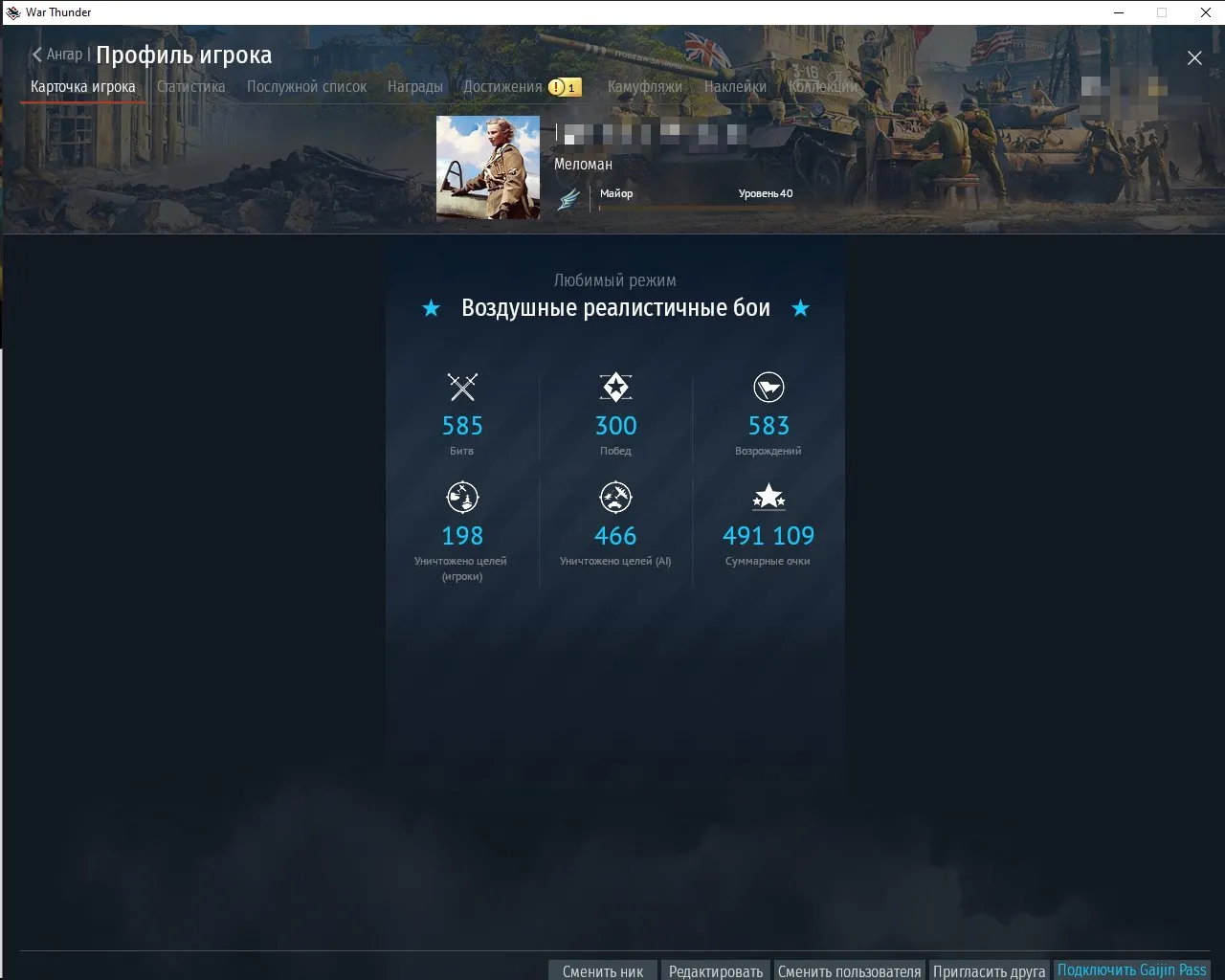Click the achievements warning badge with count 1

point(565,87)
